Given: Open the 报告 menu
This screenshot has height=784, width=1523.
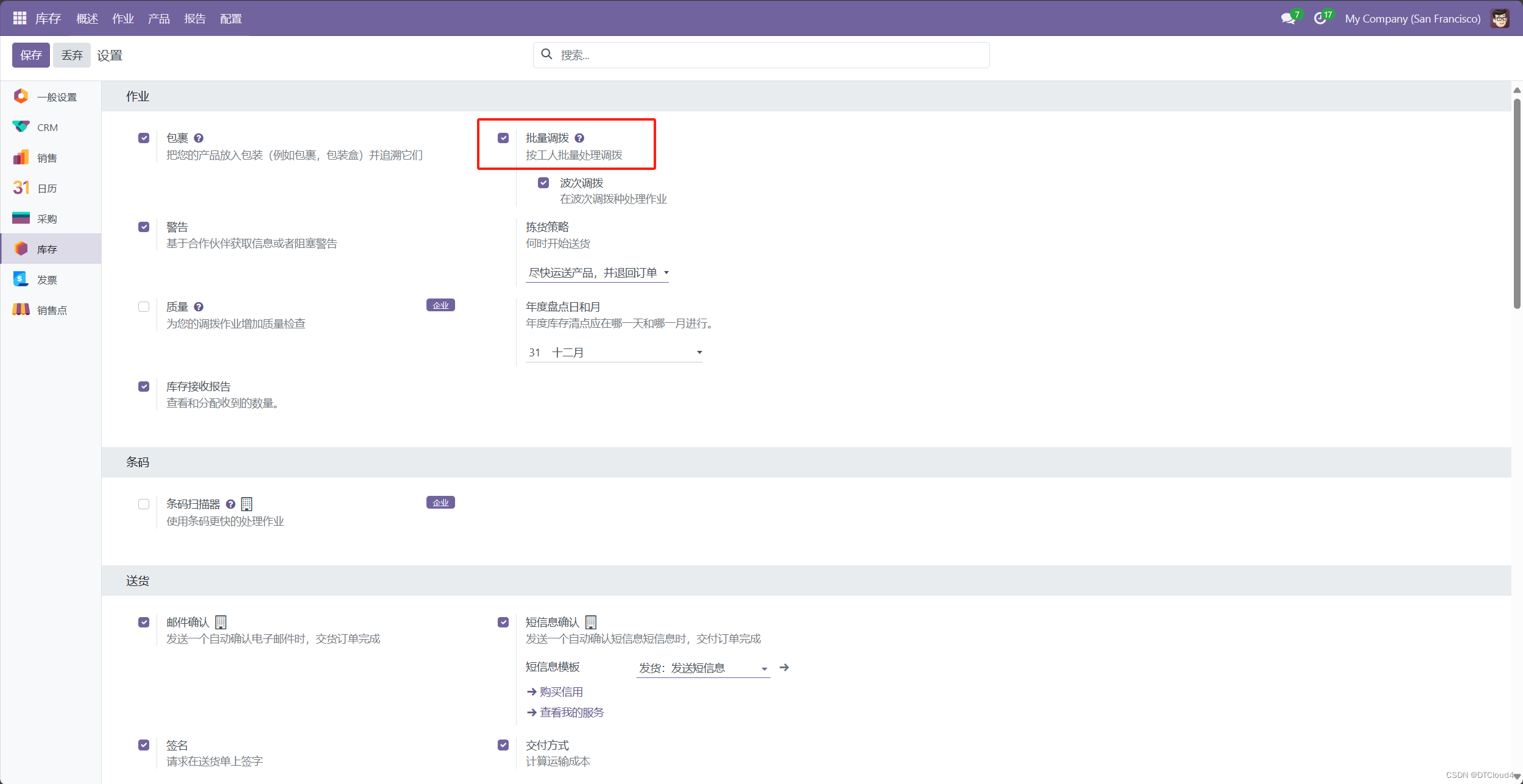Looking at the screenshot, I should click(x=195, y=19).
